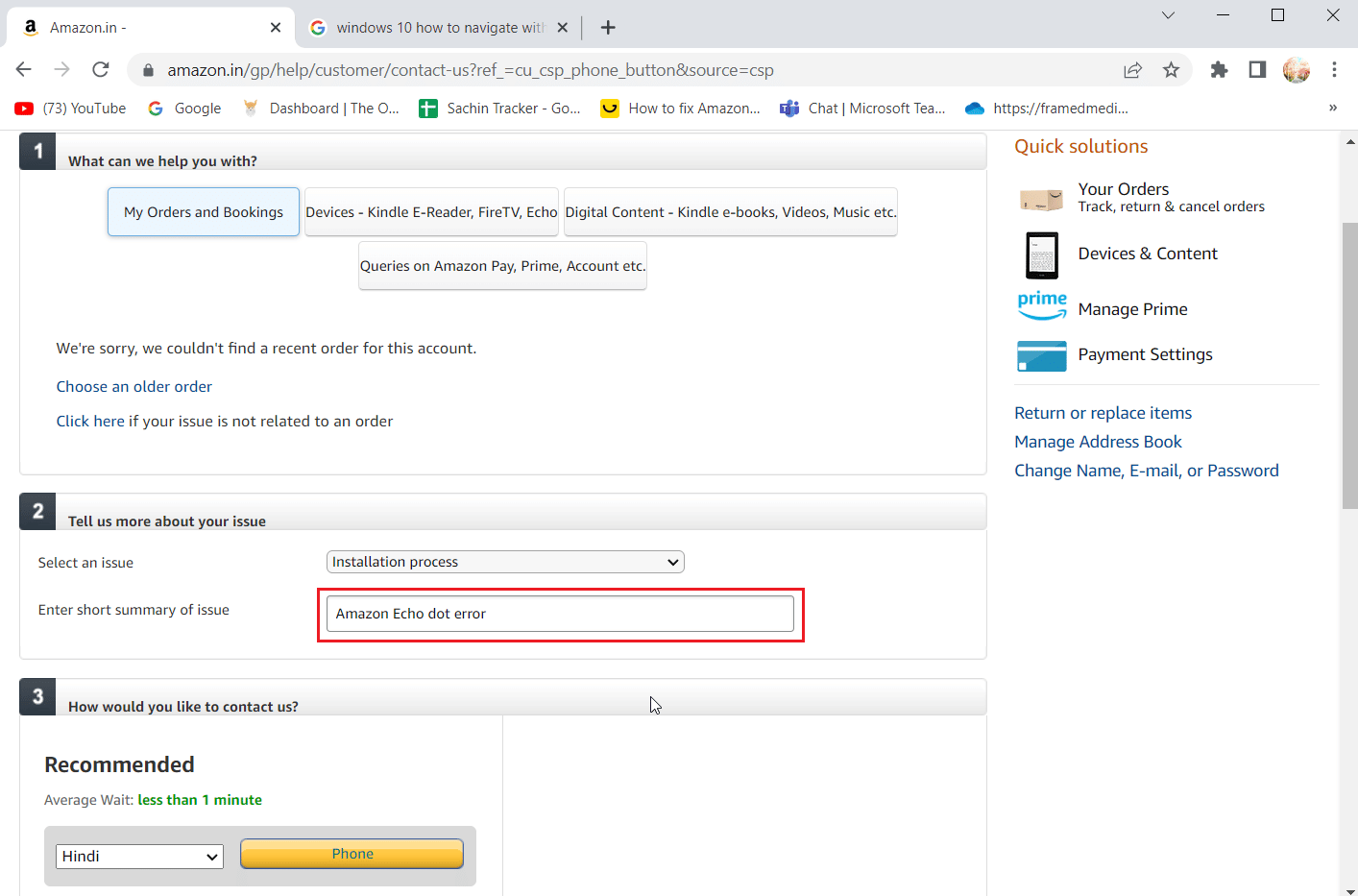Open a new tab with plus button
Screen dimensions: 1358x896
pos(608,27)
